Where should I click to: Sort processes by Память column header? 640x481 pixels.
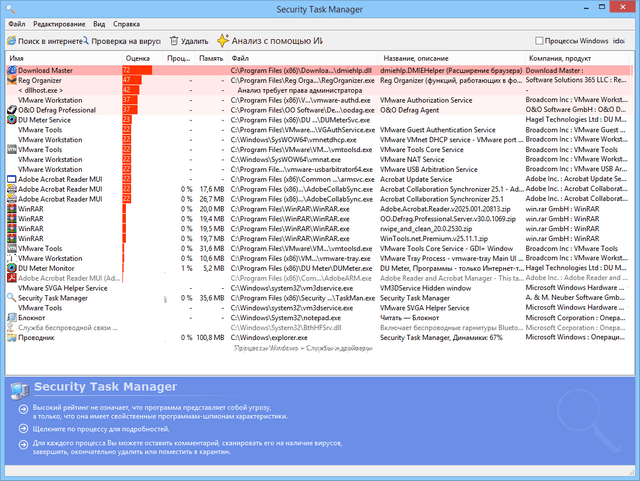(211, 59)
